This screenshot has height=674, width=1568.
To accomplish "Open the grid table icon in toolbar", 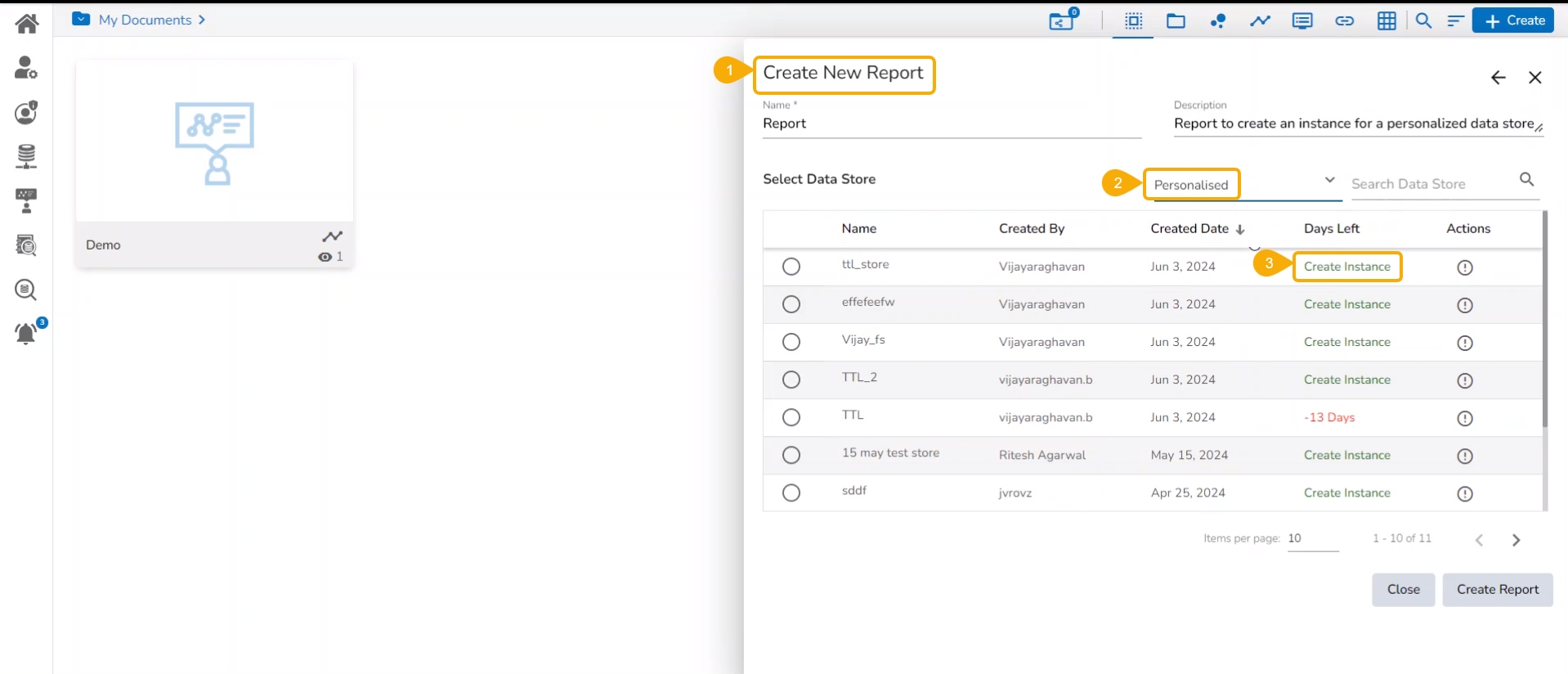I will click(x=1387, y=21).
